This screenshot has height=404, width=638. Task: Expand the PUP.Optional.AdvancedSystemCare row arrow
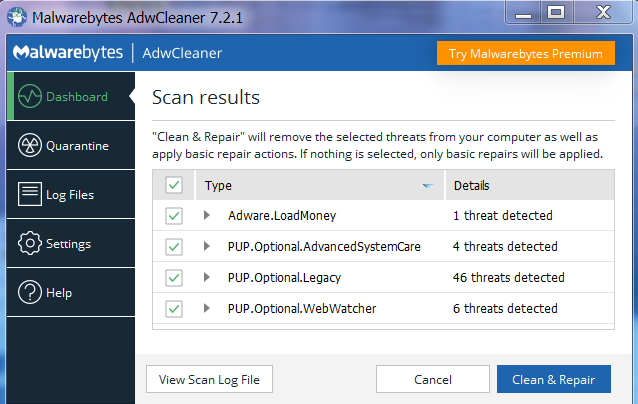coord(207,246)
